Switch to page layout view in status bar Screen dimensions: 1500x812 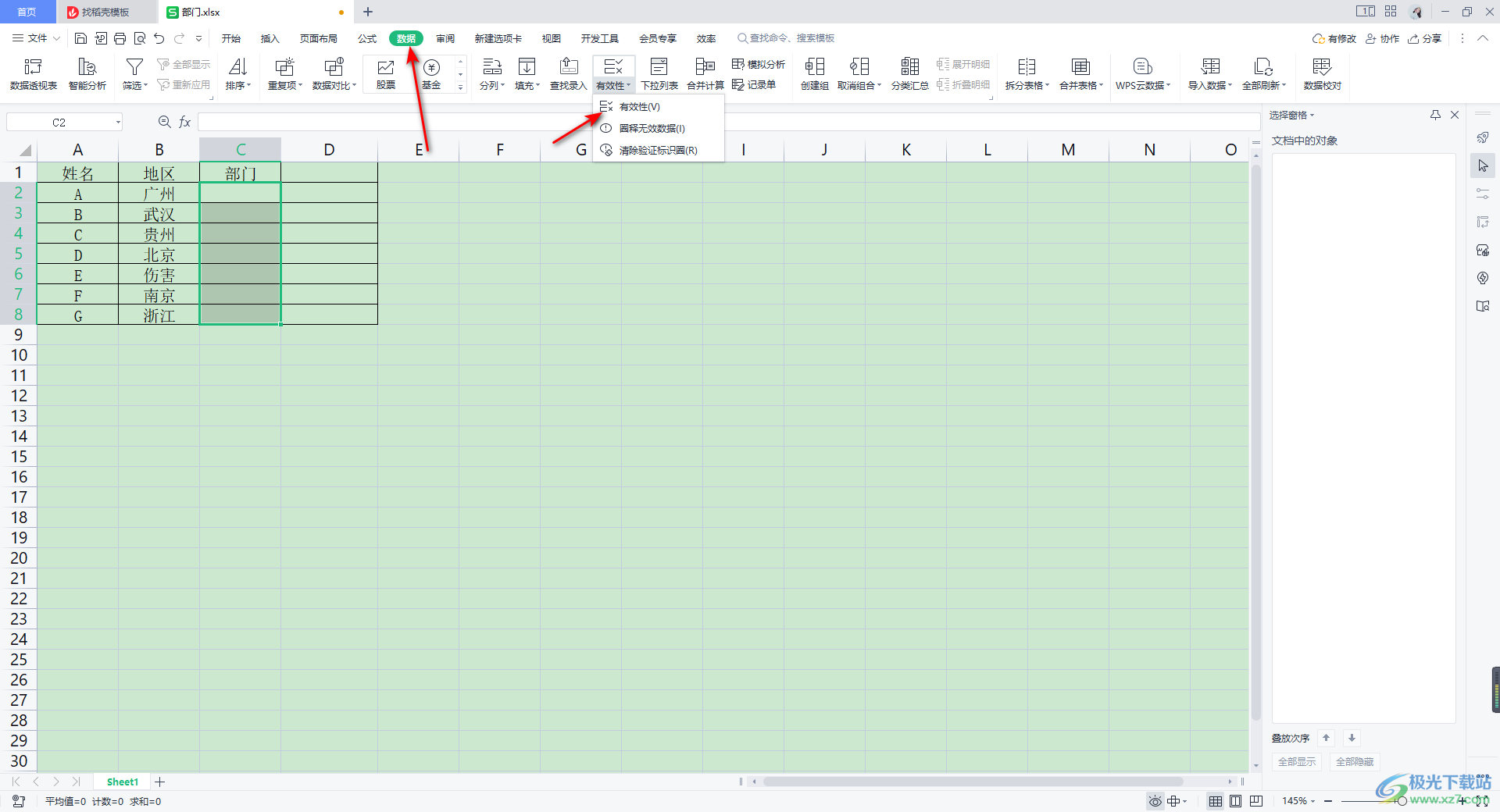pyautogui.click(x=1235, y=801)
